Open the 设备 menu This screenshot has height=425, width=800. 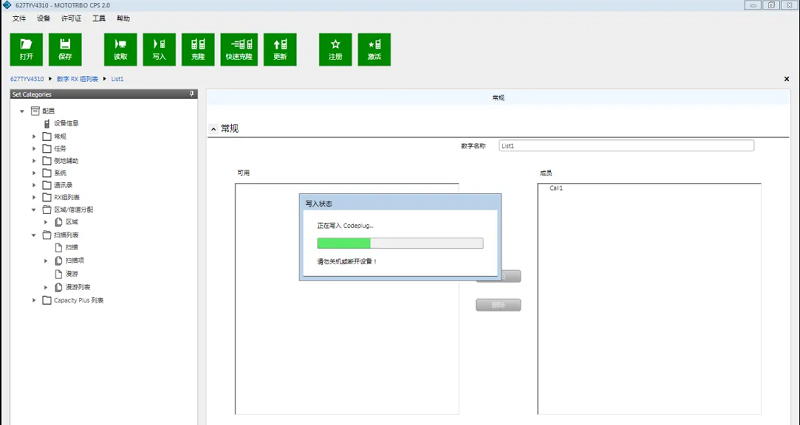click(x=43, y=18)
